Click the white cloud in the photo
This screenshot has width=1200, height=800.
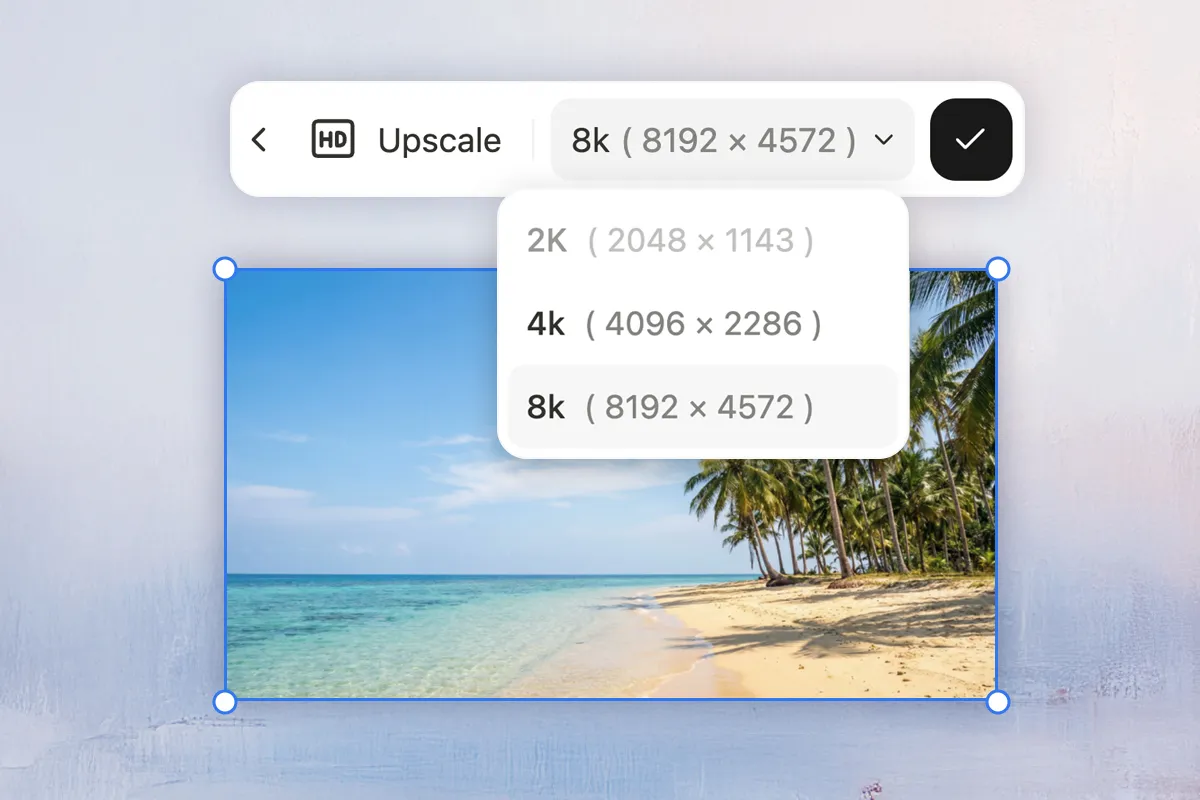pyautogui.click(x=540, y=480)
